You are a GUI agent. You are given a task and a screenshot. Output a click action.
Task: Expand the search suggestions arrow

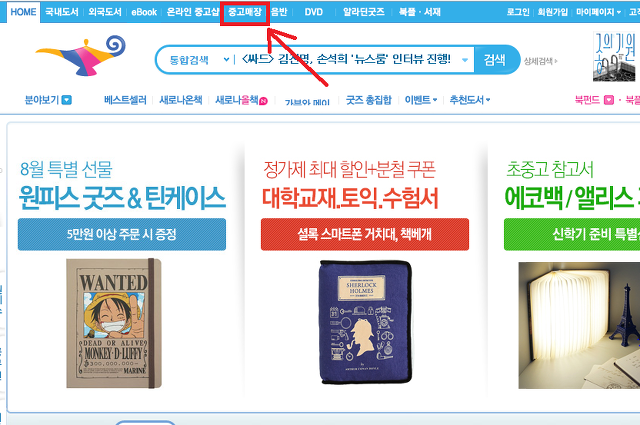tap(465, 60)
